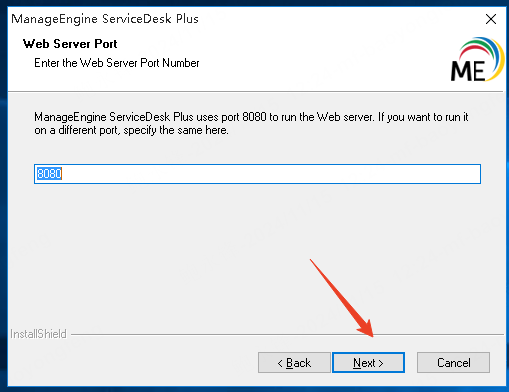The width and height of the screenshot is (509, 392).
Task: Click the separator line beside InstallShield
Action: (x=287, y=334)
